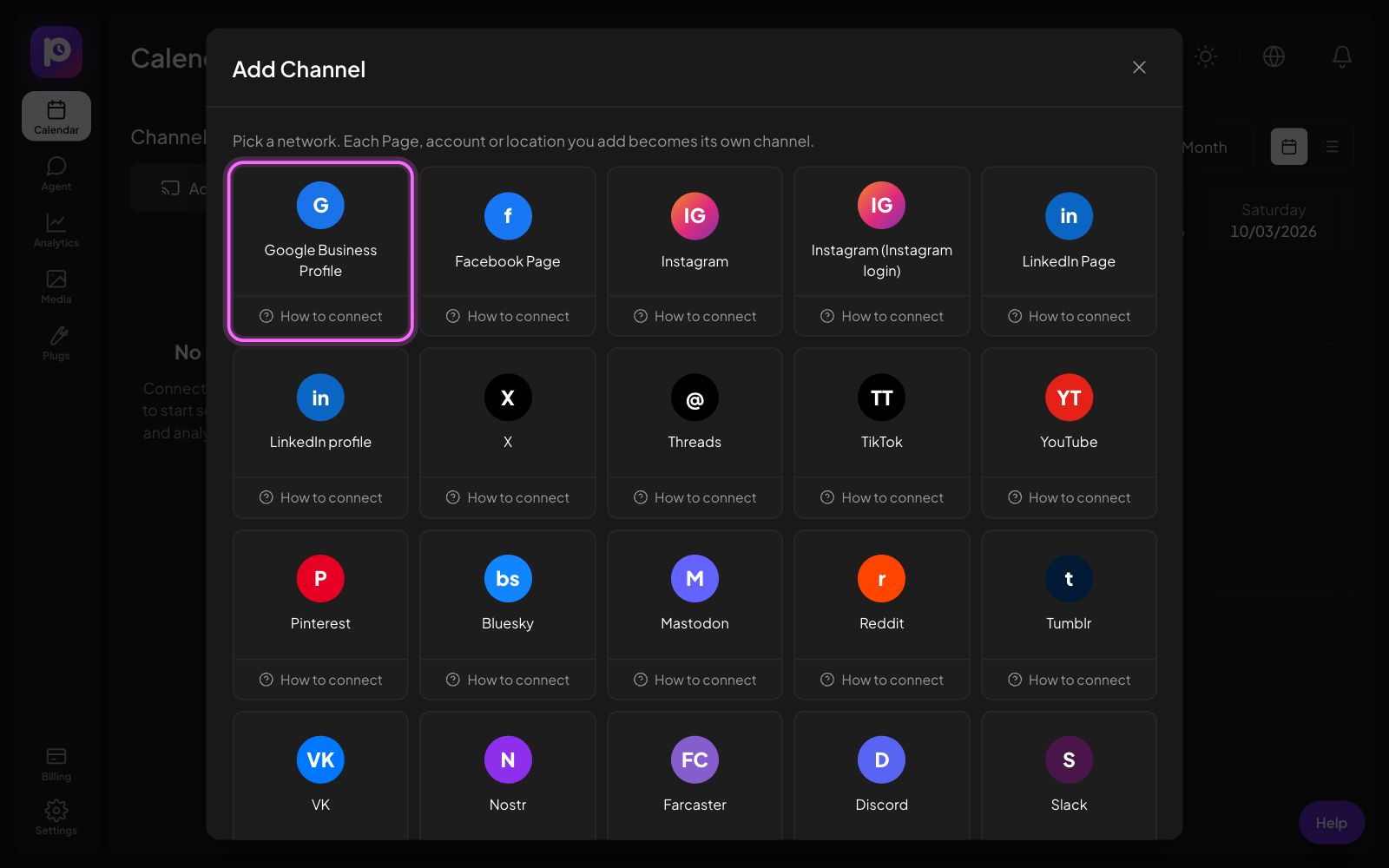Pick the Mastodon channel icon
This screenshot has height=868, width=1389.
coord(694,579)
